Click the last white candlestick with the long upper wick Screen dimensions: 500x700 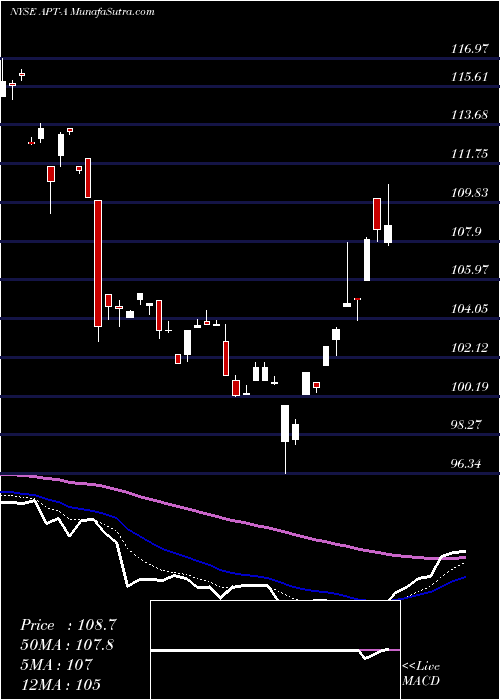point(388,215)
